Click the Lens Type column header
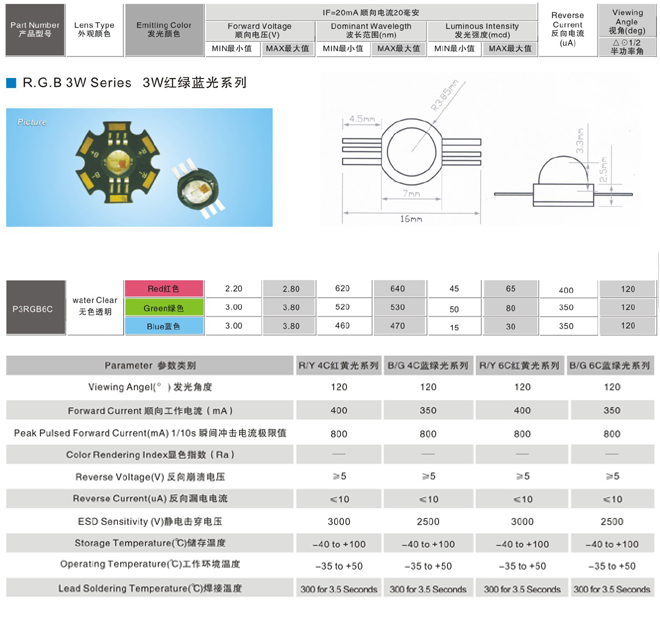 [x=94, y=29]
